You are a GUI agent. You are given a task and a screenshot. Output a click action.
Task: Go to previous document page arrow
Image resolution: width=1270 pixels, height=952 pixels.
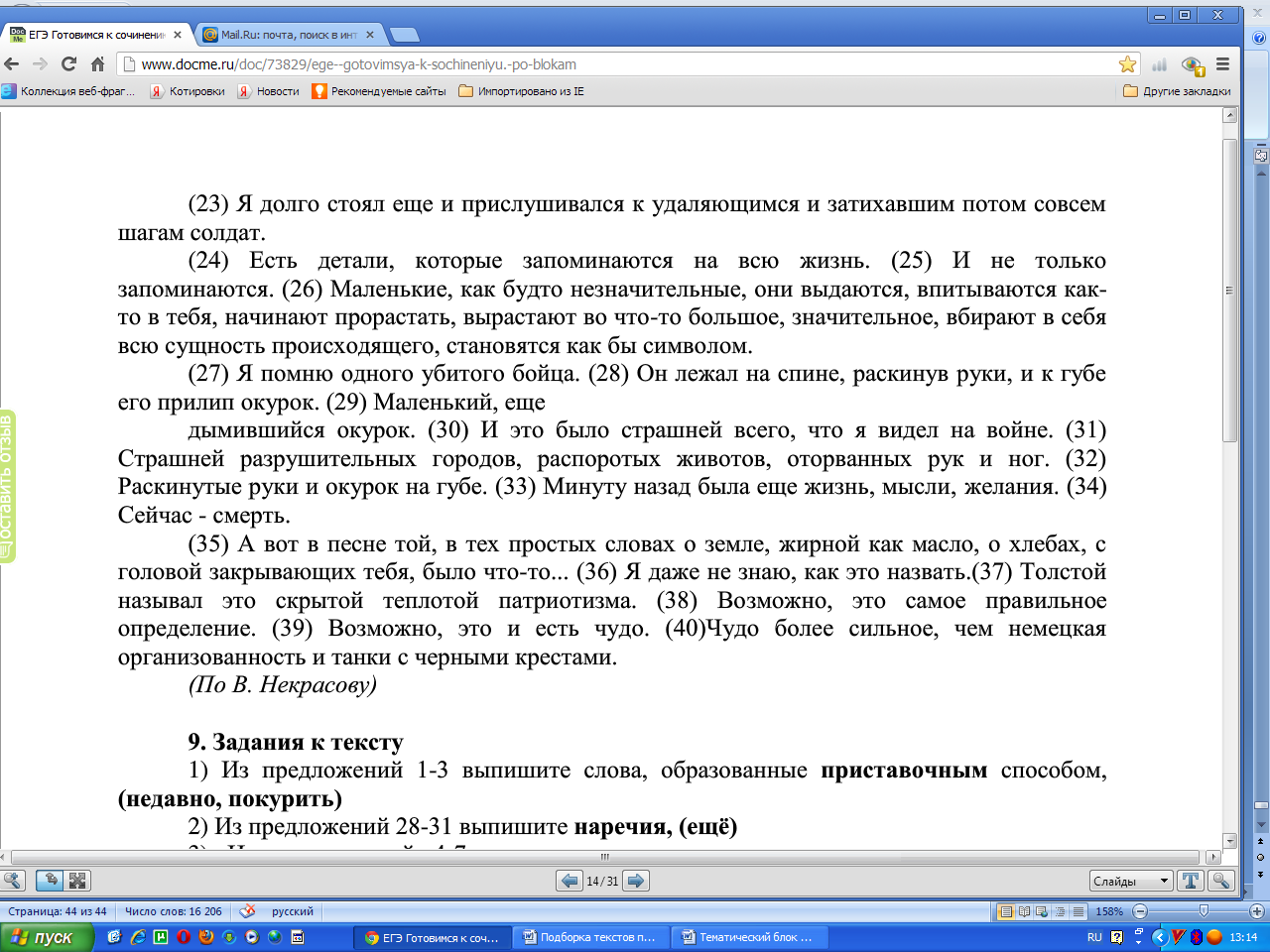(570, 881)
